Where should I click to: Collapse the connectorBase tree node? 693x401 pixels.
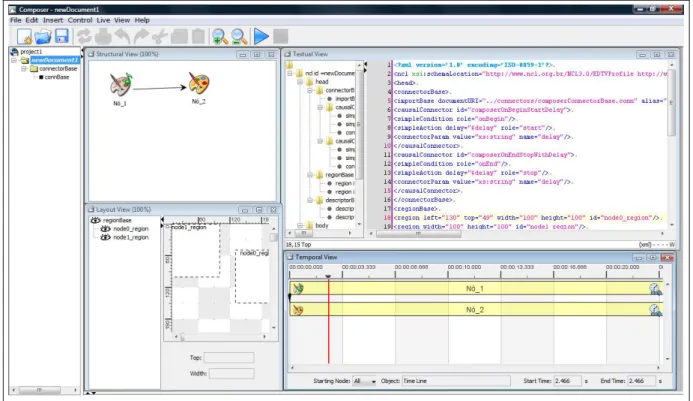click(x=24, y=69)
